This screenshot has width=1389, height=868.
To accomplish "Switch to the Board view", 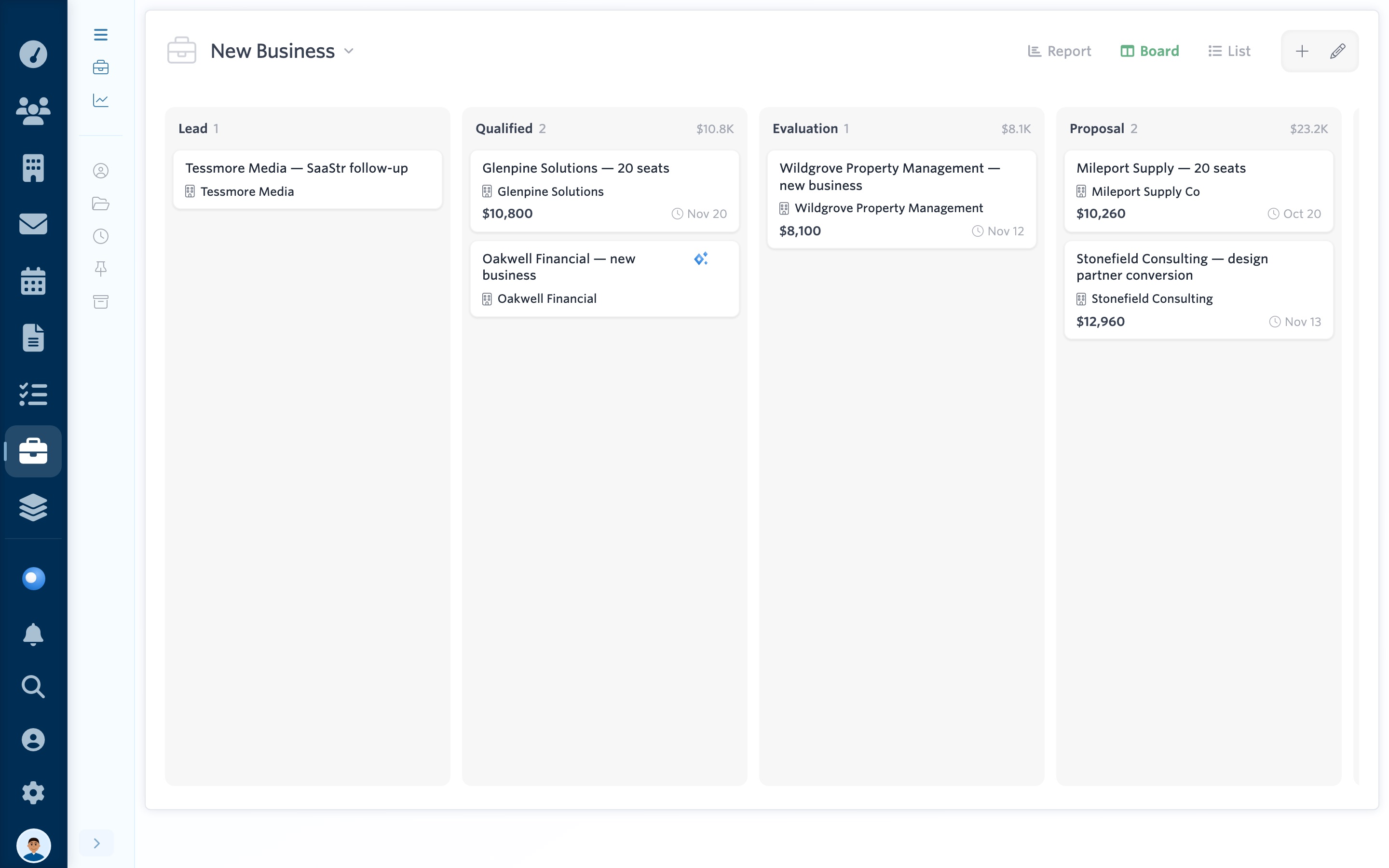I will (x=1150, y=51).
